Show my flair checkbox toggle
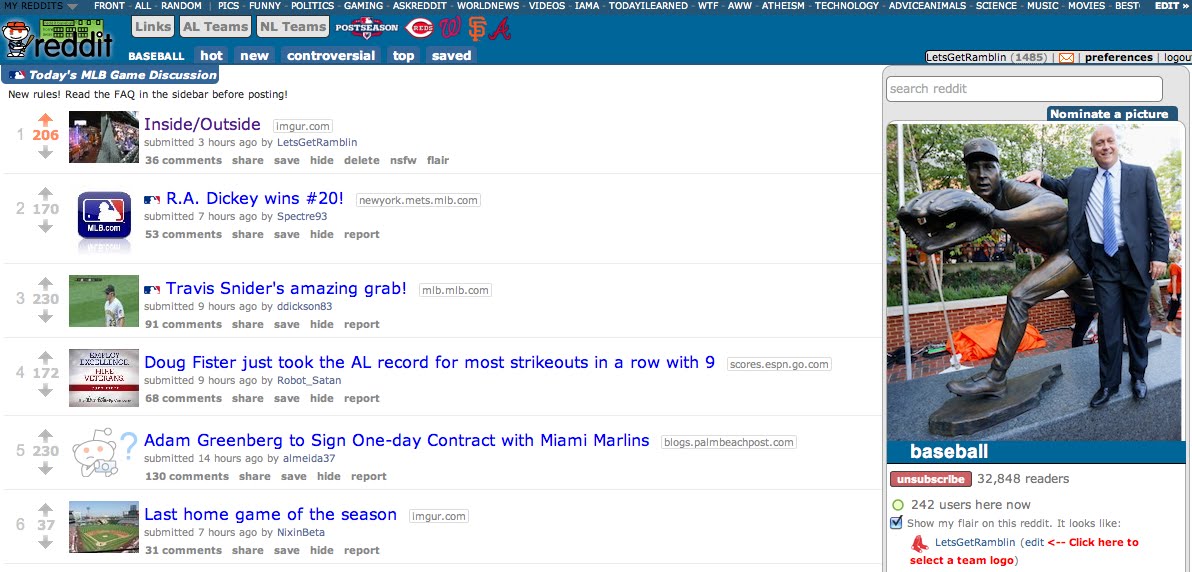Viewport: 1192px width, 572px height. coord(896,523)
